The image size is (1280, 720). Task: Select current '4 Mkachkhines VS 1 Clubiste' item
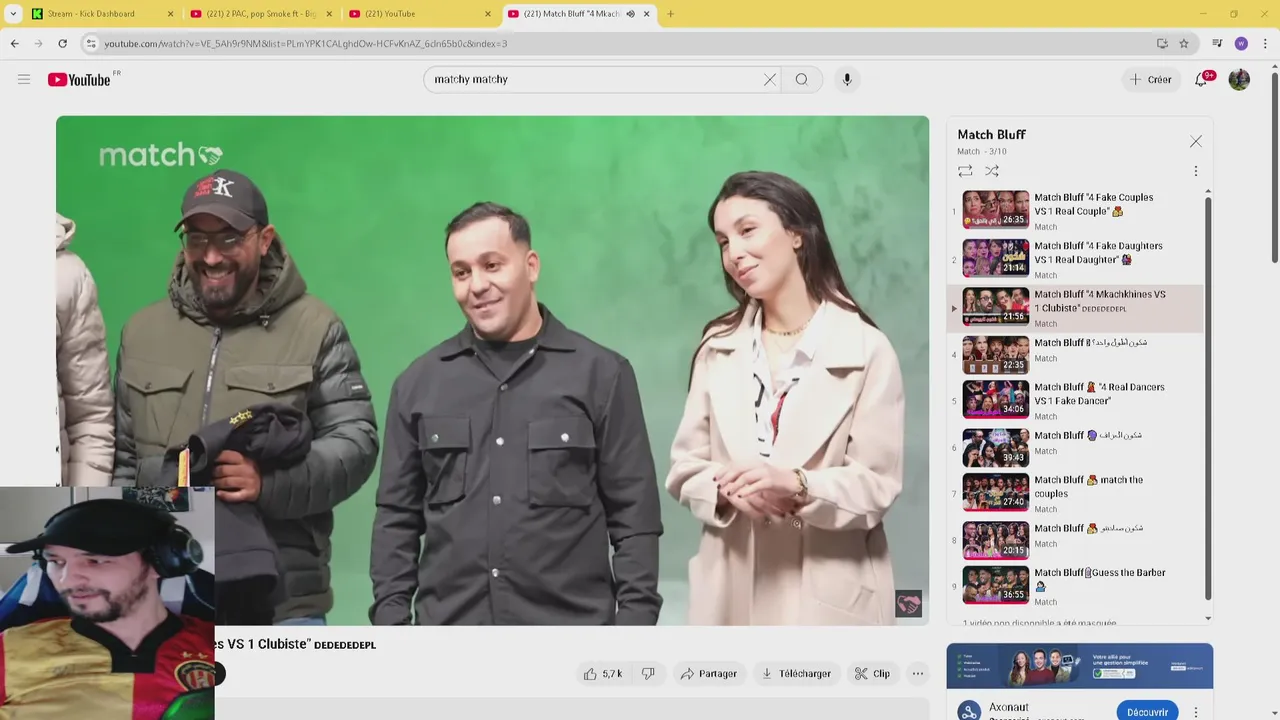1075,307
